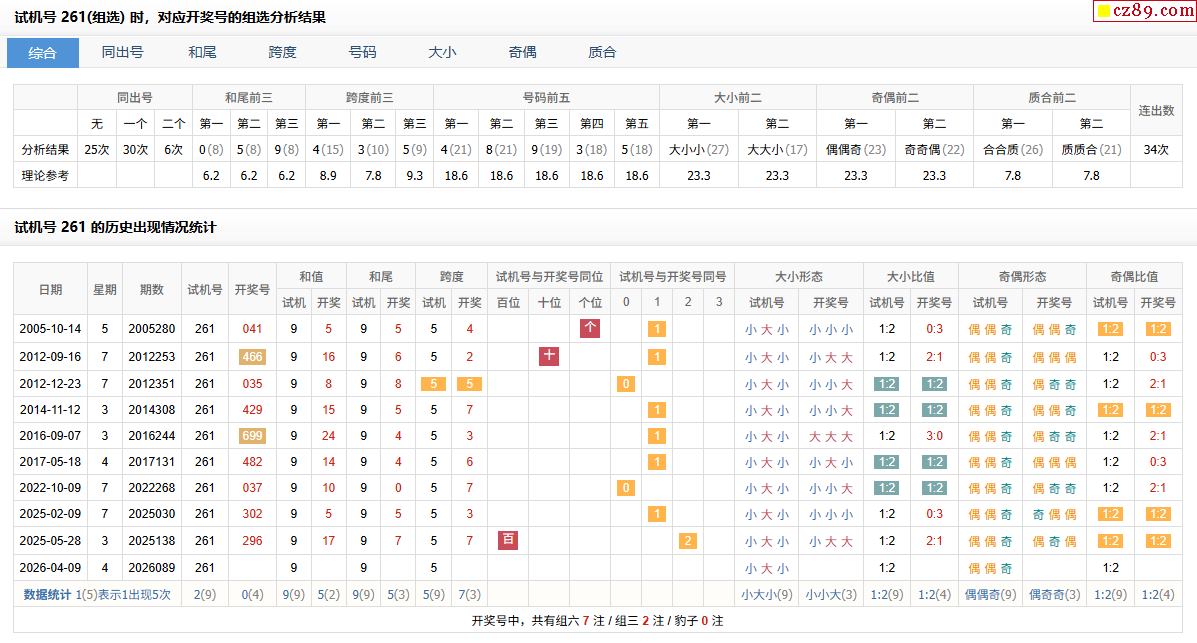Select the 质合 tab
Image resolution: width=1197 pixels, height=643 pixels.
click(x=602, y=53)
